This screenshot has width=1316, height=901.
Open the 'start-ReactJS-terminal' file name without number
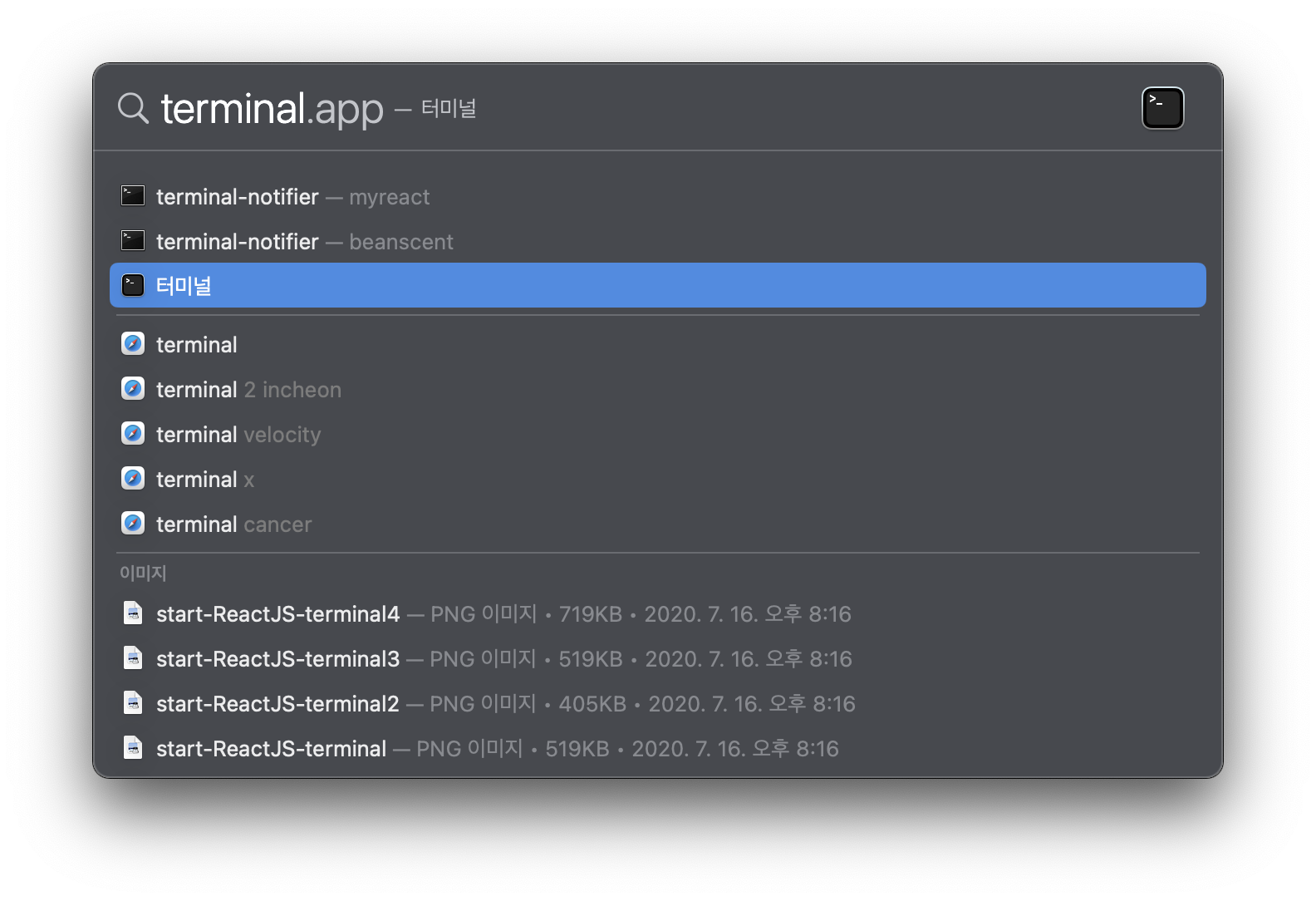(x=272, y=749)
